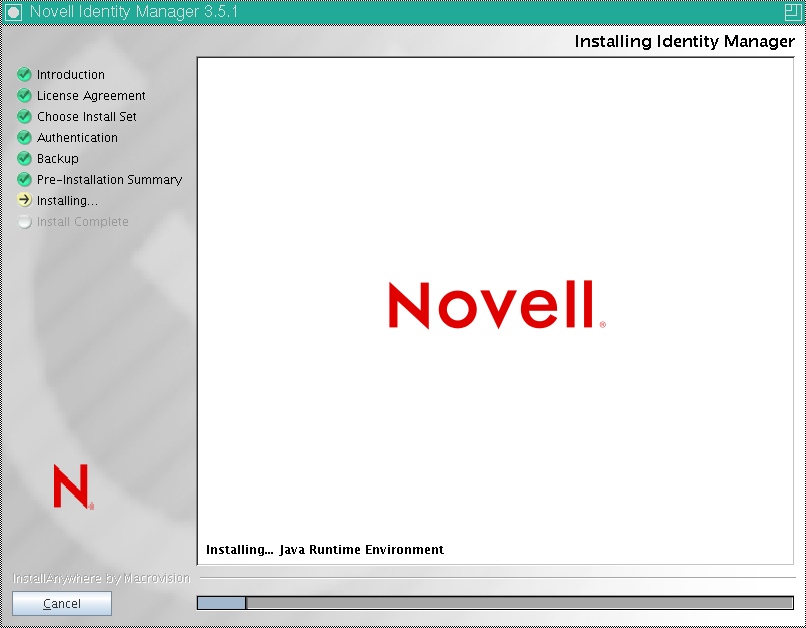
Task: Click the green check beside Introduction
Action: pos(24,74)
